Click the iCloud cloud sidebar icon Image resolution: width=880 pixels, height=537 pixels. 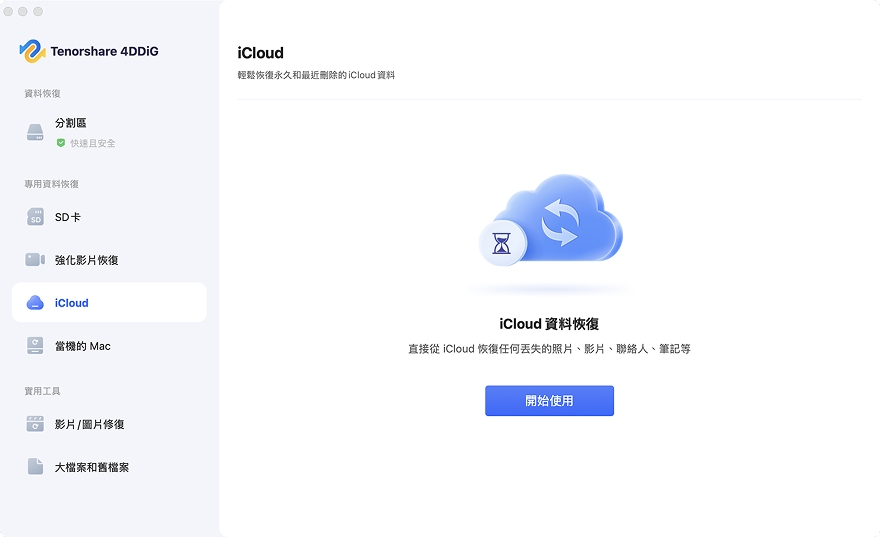pyautogui.click(x=35, y=302)
